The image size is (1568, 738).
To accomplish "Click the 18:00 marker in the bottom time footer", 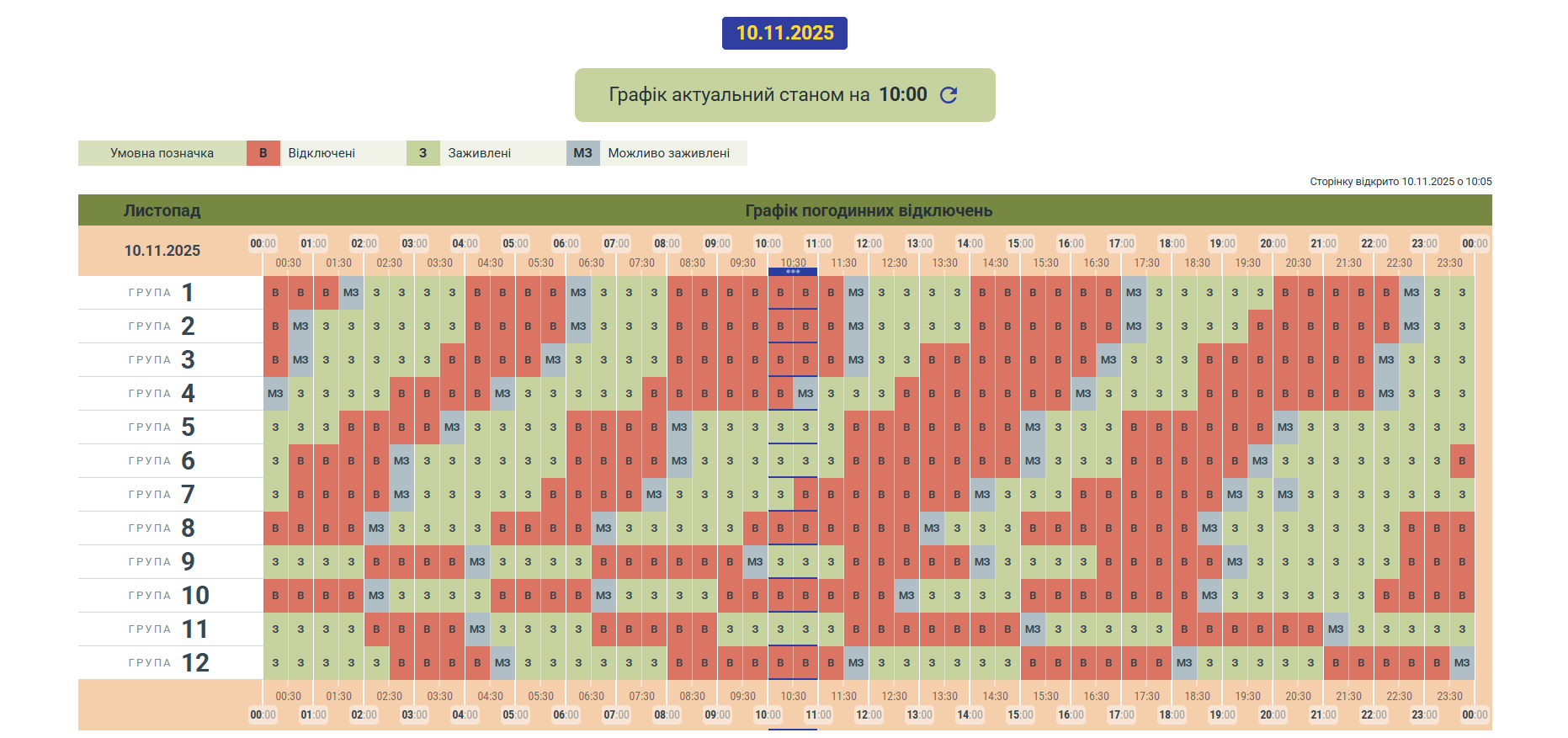I will pos(1172,715).
